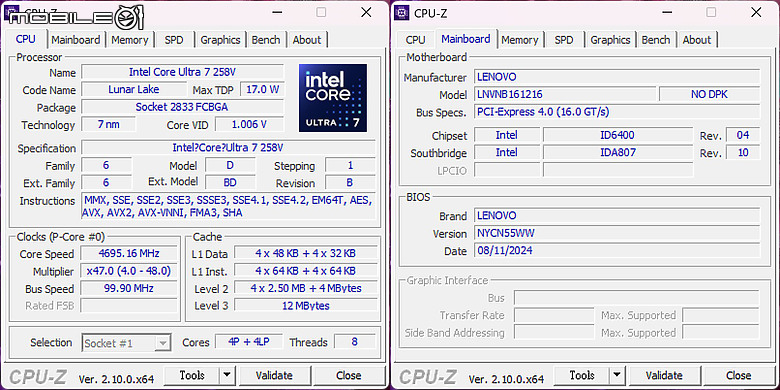The image size is (780, 390).
Task: Click motherboard Manufacturer value LENOVO
Action: tap(617, 77)
